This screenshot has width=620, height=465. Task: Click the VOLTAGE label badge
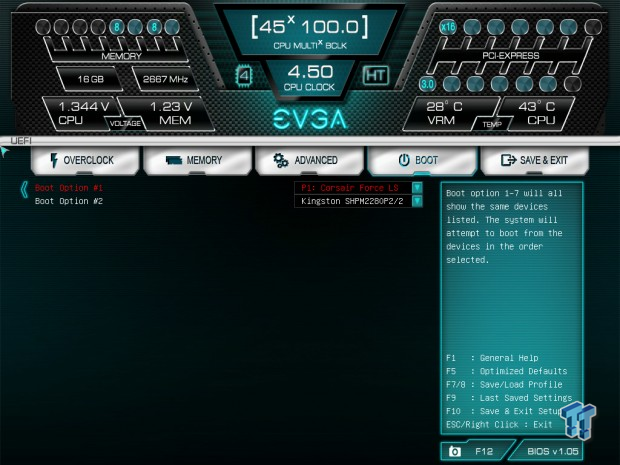(x=125, y=124)
